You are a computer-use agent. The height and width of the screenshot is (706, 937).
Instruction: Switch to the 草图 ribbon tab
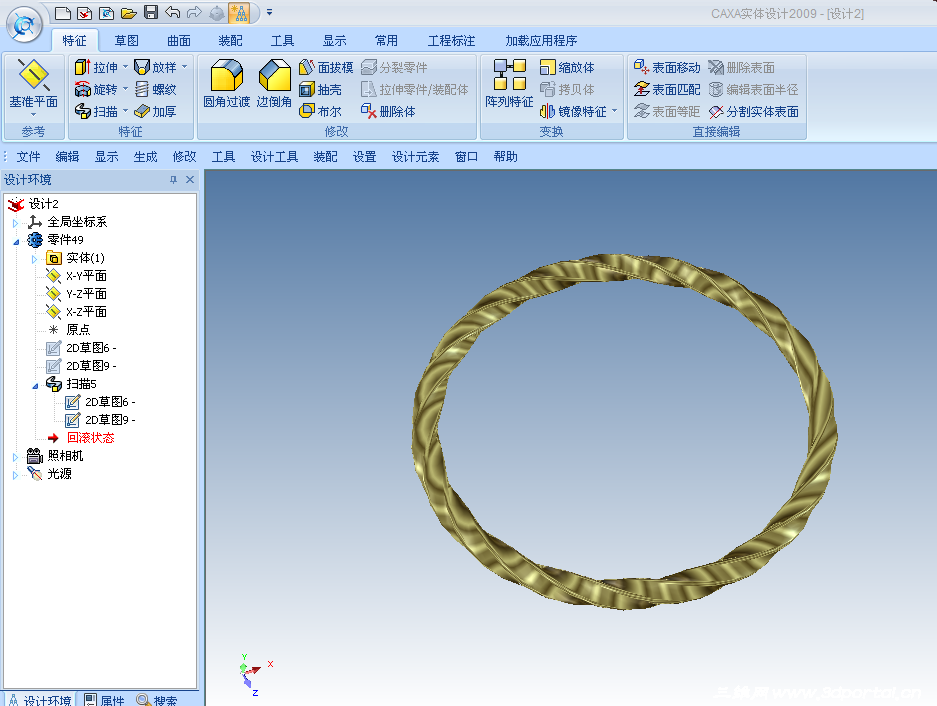click(127, 41)
